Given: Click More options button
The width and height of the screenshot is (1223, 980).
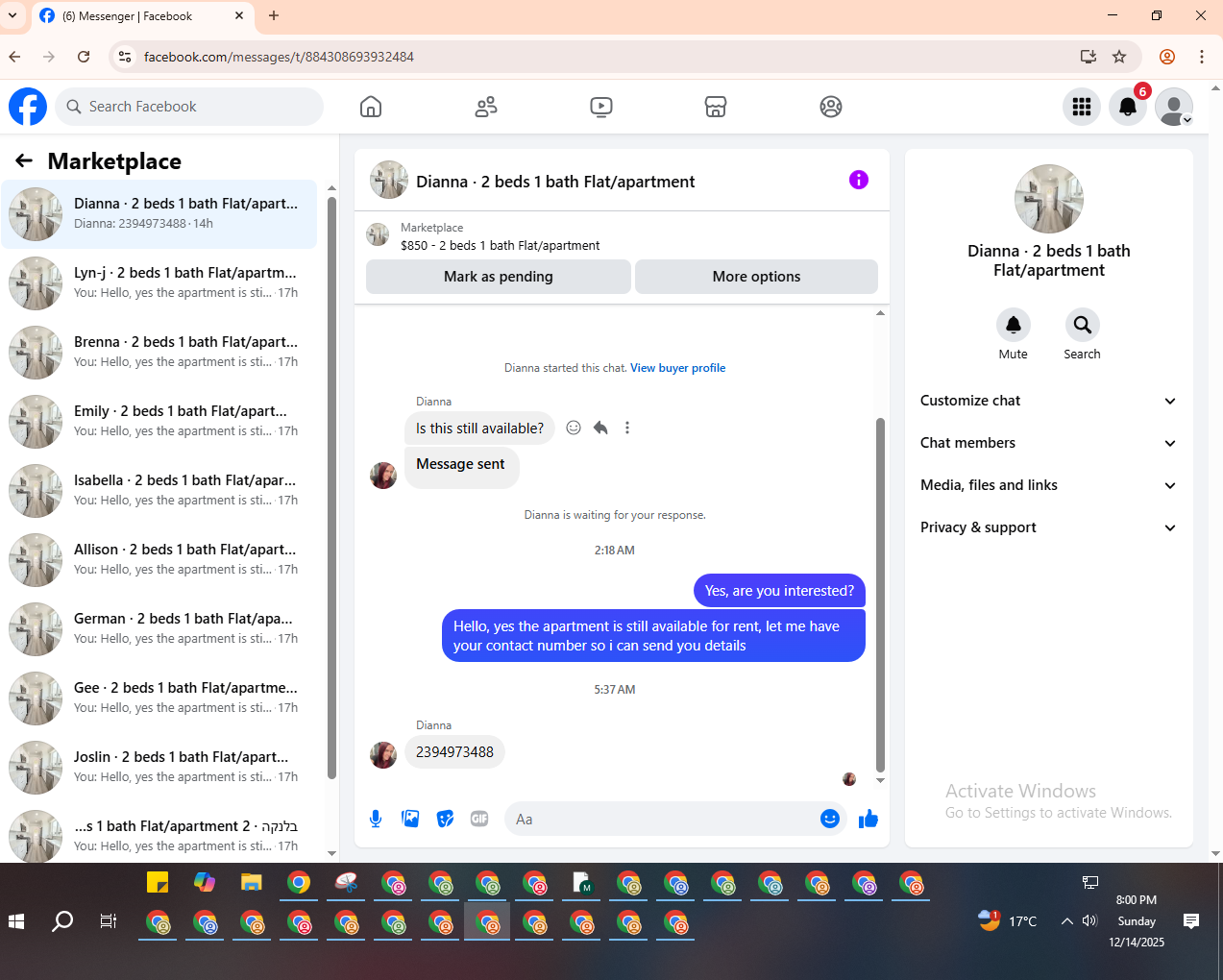Looking at the screenshot, I should click(756, 277).
